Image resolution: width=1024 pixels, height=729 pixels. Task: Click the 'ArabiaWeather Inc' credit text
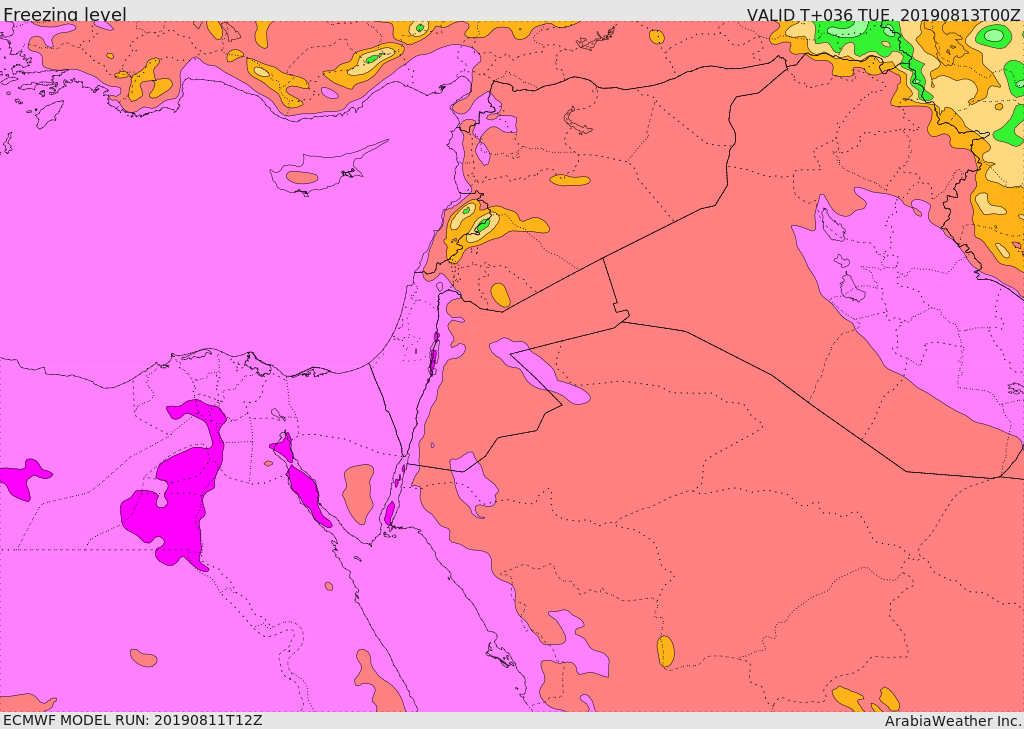click(x=953, y=721)
